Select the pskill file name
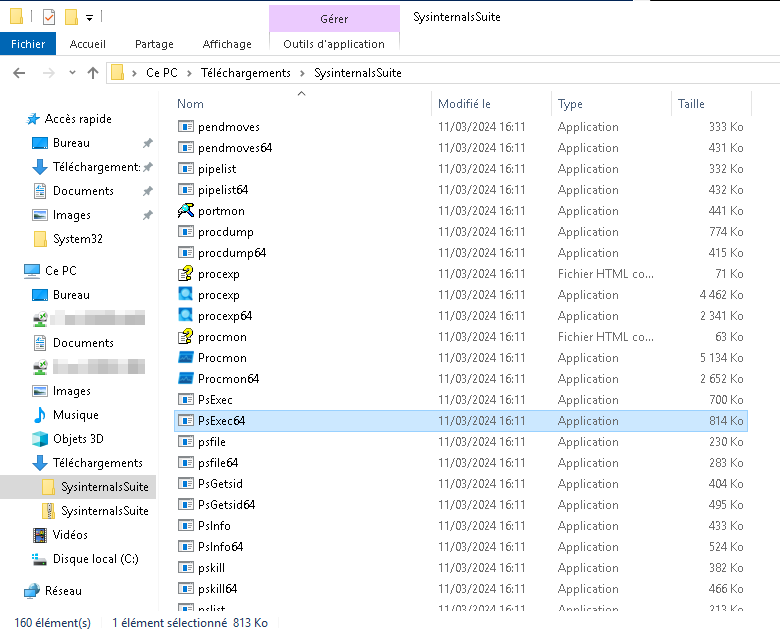The image size is (780, 634). click(x=211, y=568)
